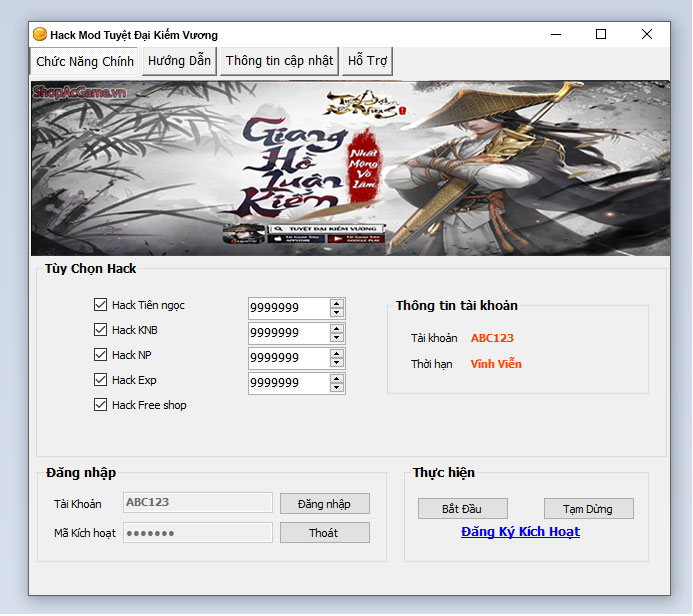Screen dimensions: 693x616
Task: Open the Hướng Dẫn tab
Action: pos(179,61)
